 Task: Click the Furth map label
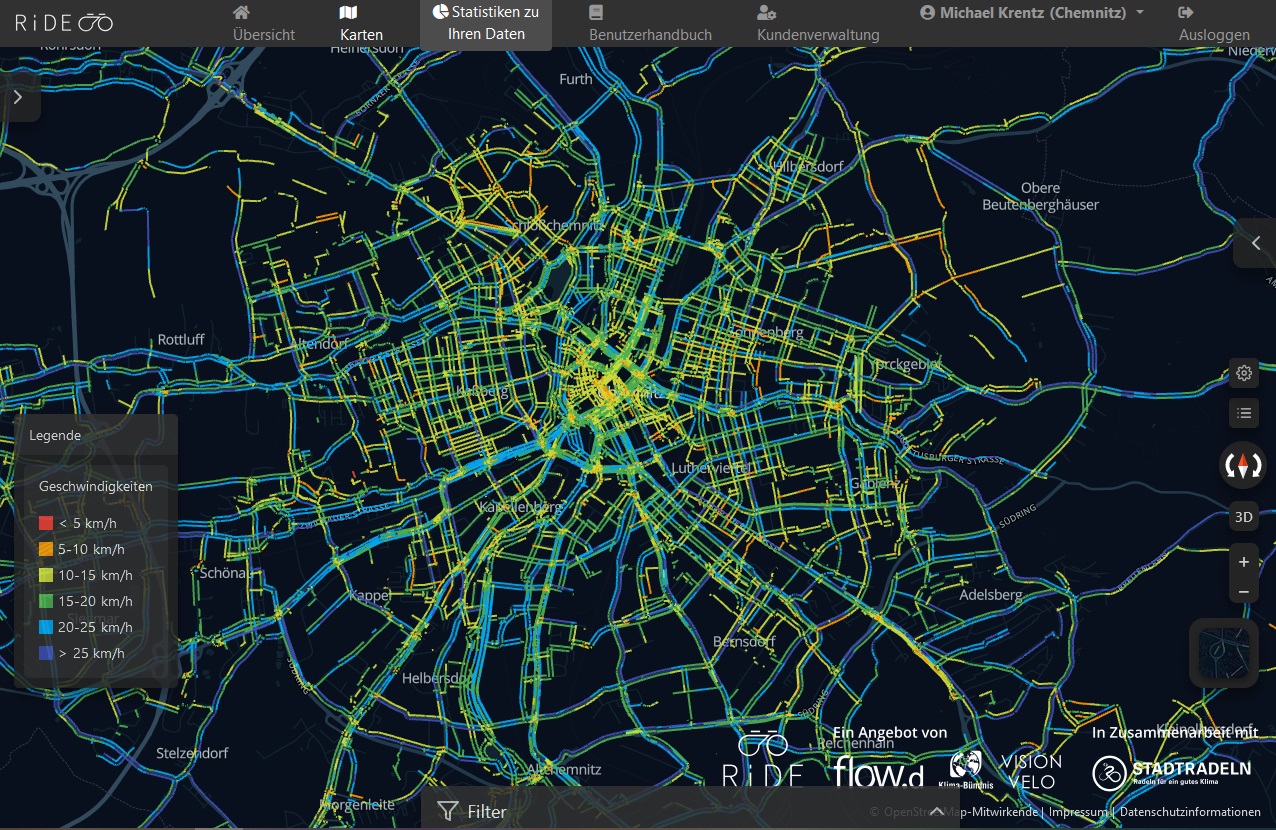pyautogui.click(x=576, y=79)
